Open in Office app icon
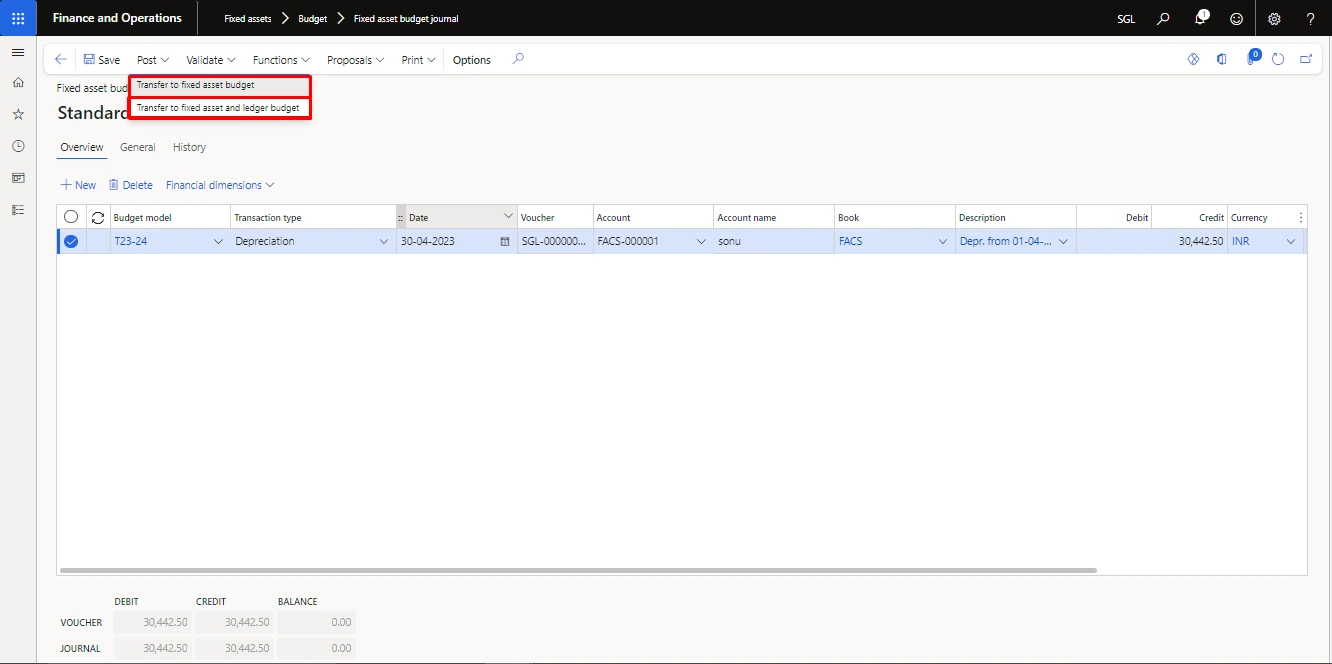 (x=1221, y=60)
